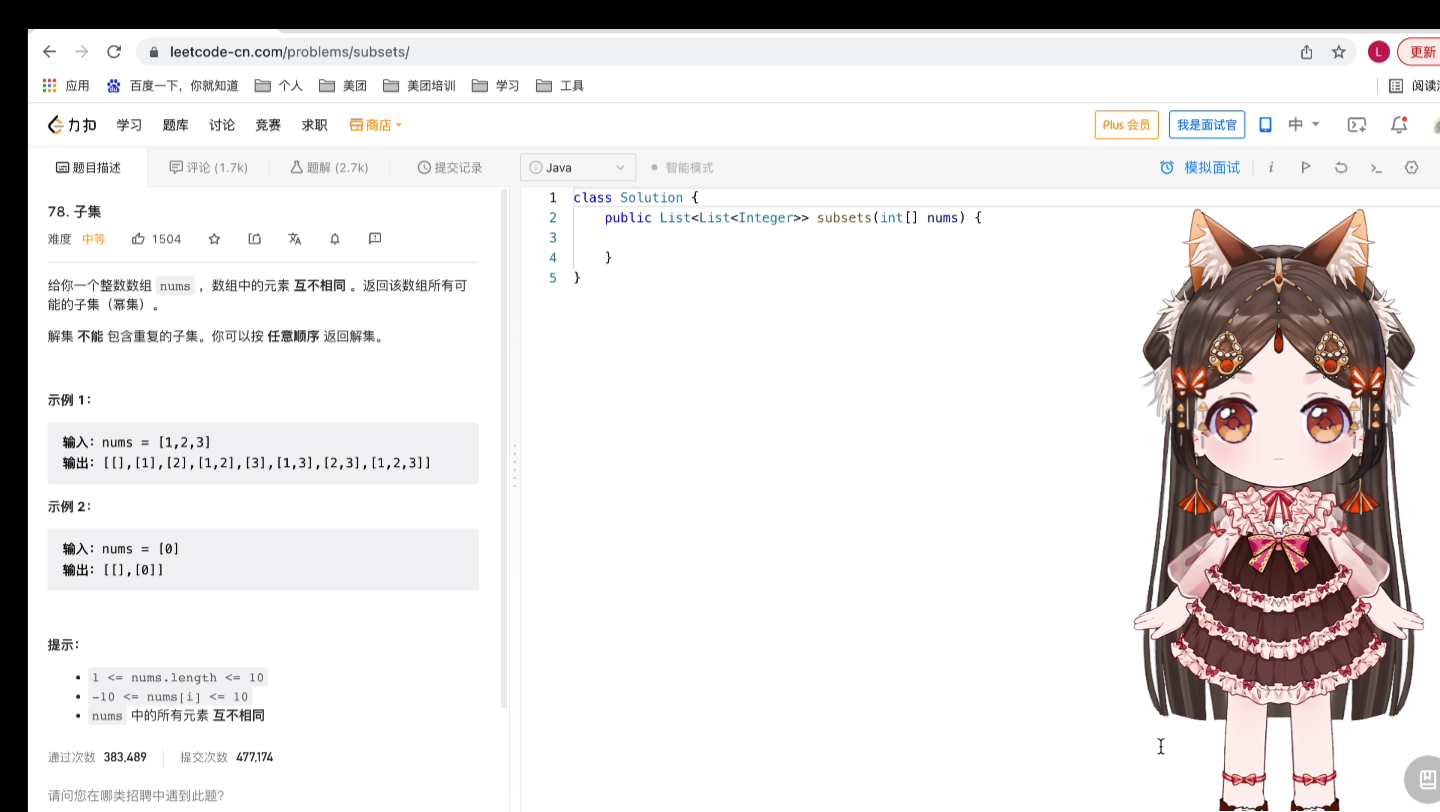1440x812 pixels.
Task: Switch to the 题解 (2.7k) tab
Action: point(329,168)
